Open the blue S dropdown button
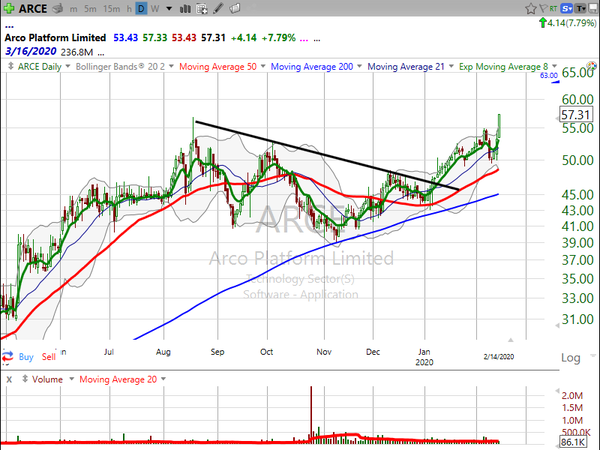Viewport: 600px width, 450px height. [x=566, y=8]
